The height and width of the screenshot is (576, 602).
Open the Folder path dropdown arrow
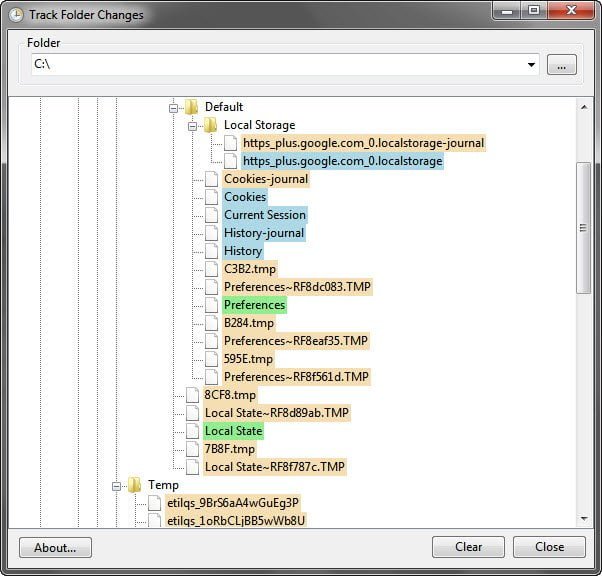[x=531, y=65]
